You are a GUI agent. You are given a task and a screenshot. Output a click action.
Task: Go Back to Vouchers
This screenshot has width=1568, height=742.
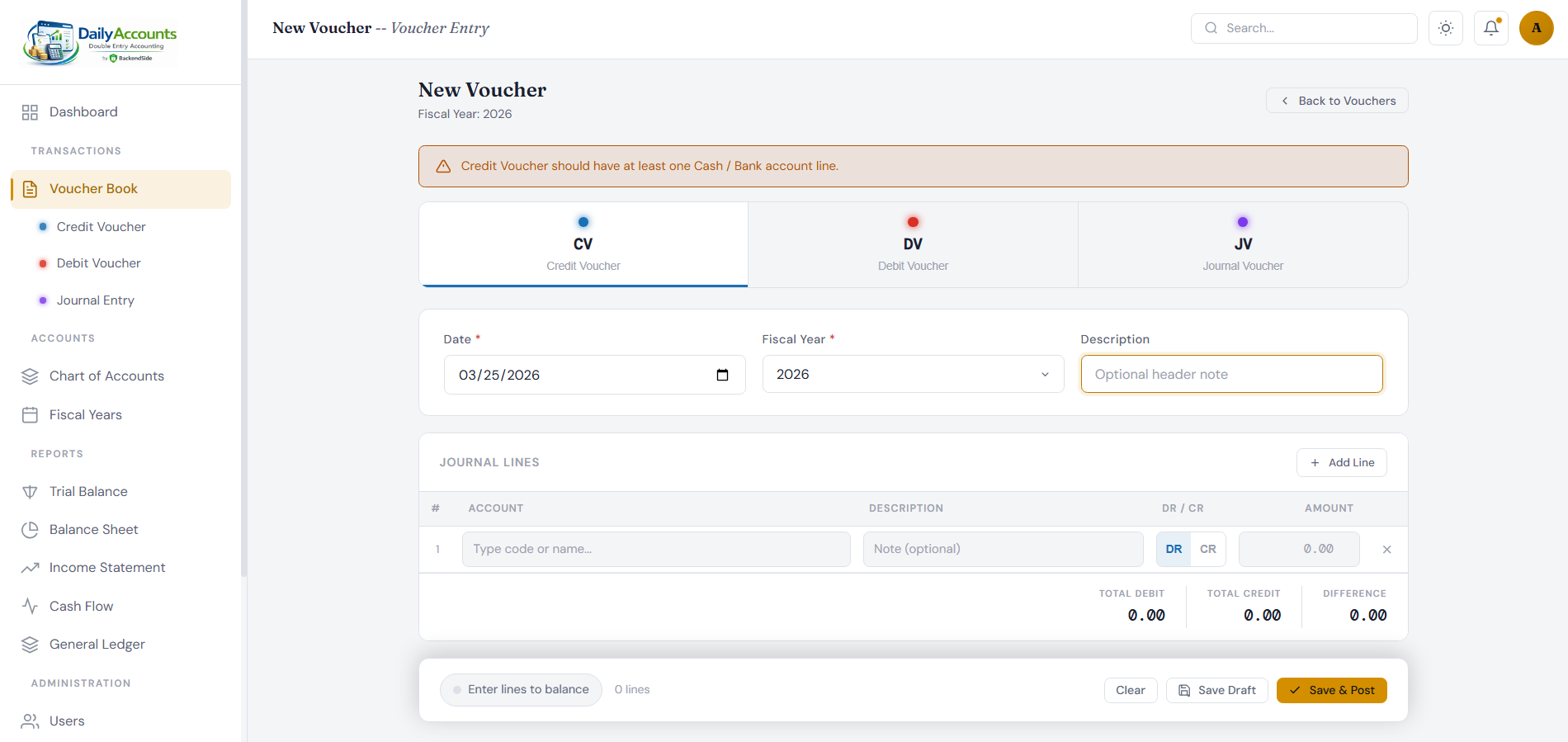(1337, 101)
